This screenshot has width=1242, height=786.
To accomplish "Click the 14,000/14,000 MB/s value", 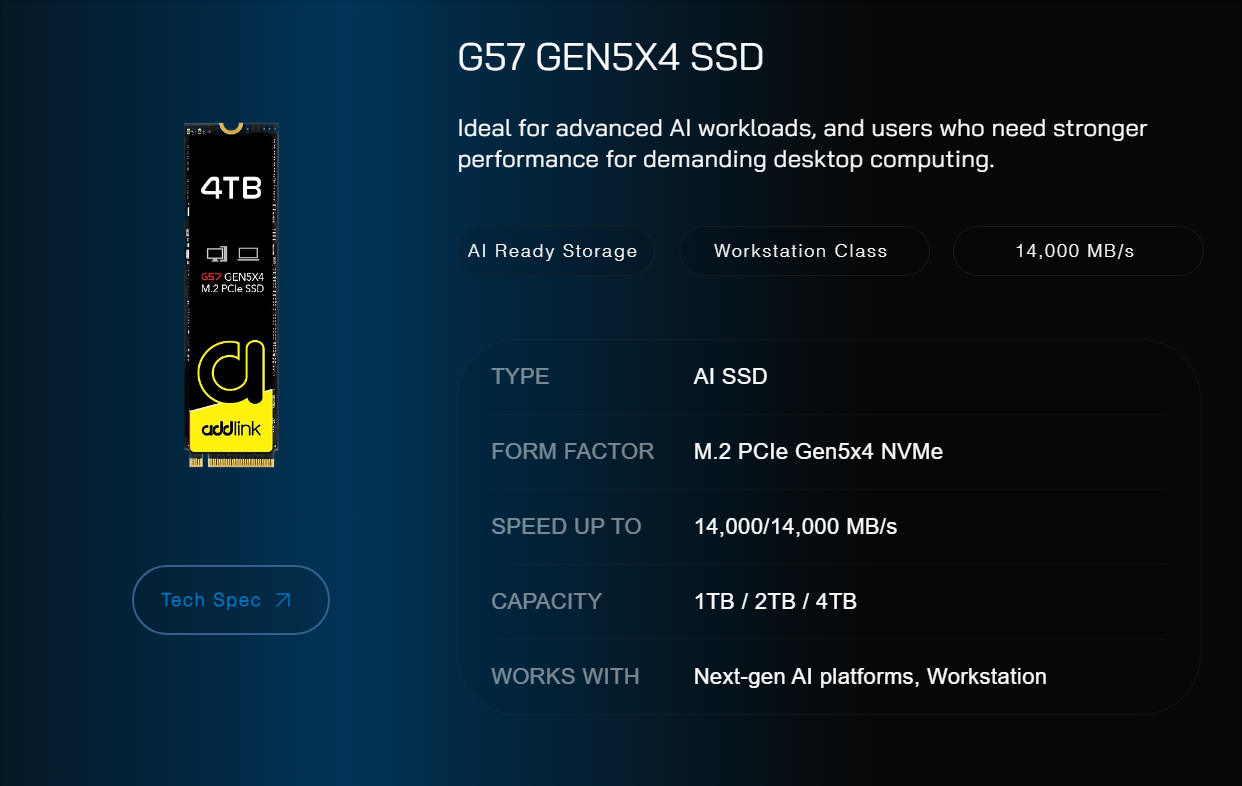I will tap(796, 527).
